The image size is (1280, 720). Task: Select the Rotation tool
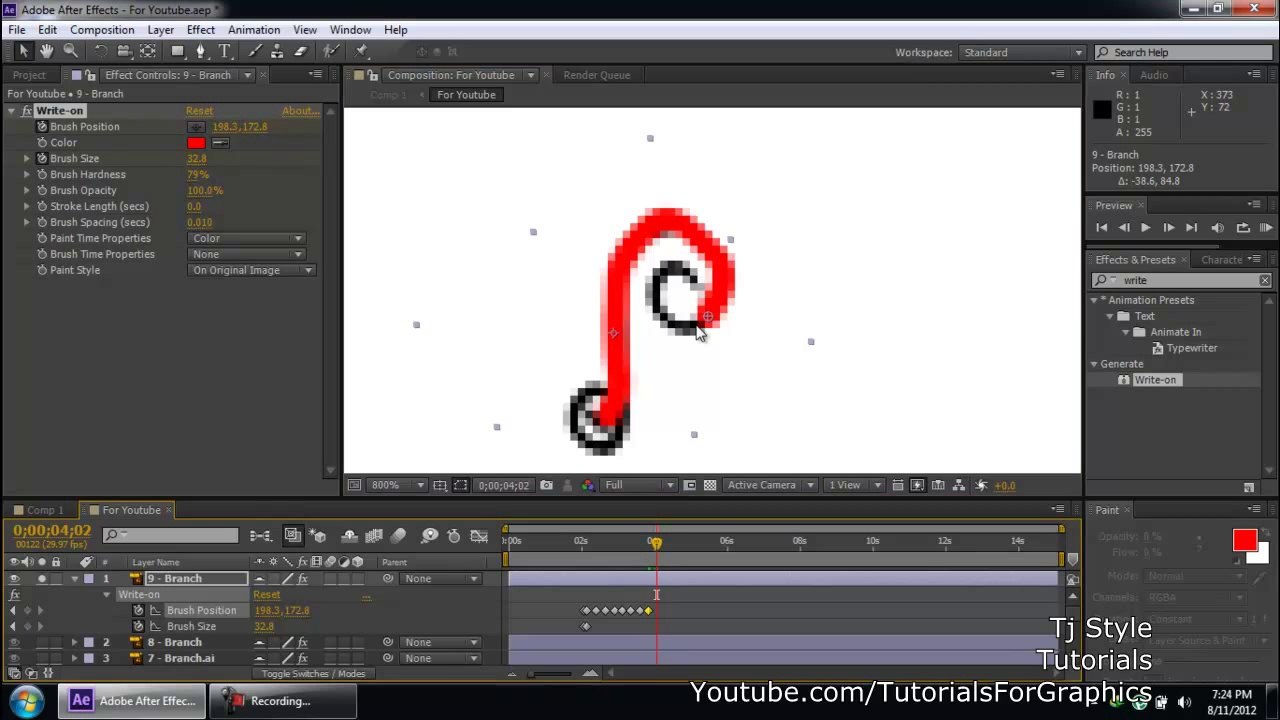coord(101,51)
